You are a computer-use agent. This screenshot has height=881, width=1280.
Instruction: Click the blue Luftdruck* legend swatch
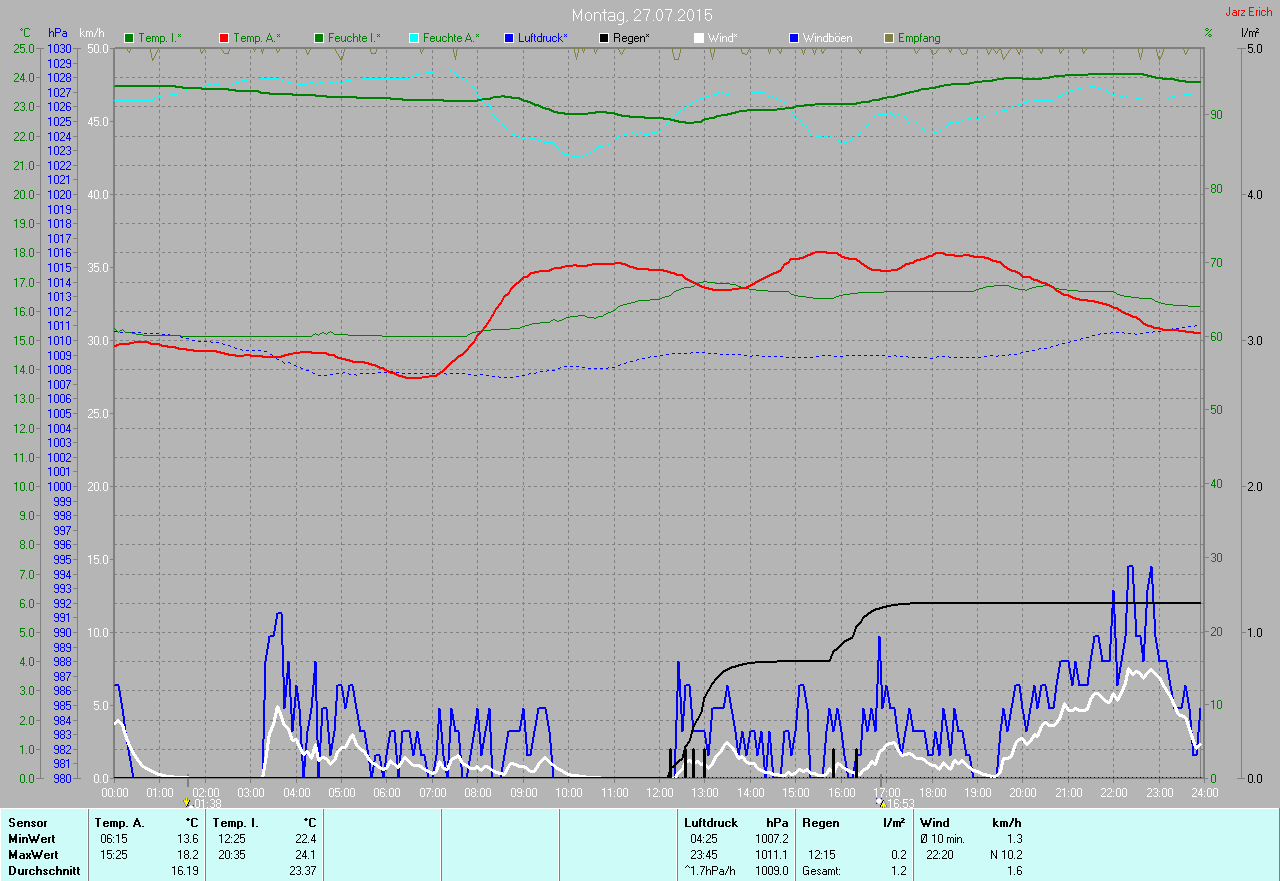pos(509,38)
